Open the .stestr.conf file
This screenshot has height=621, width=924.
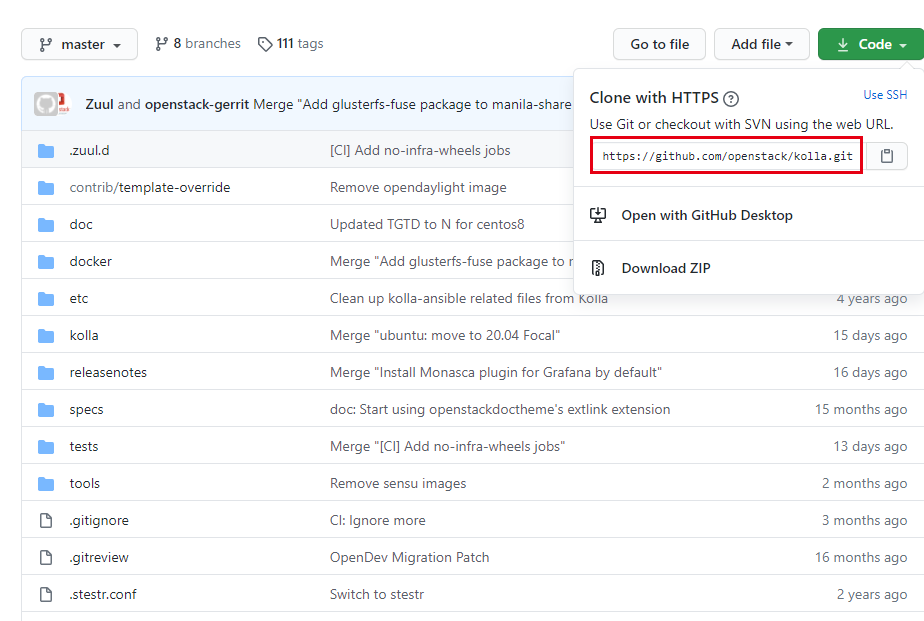(103, 594)
